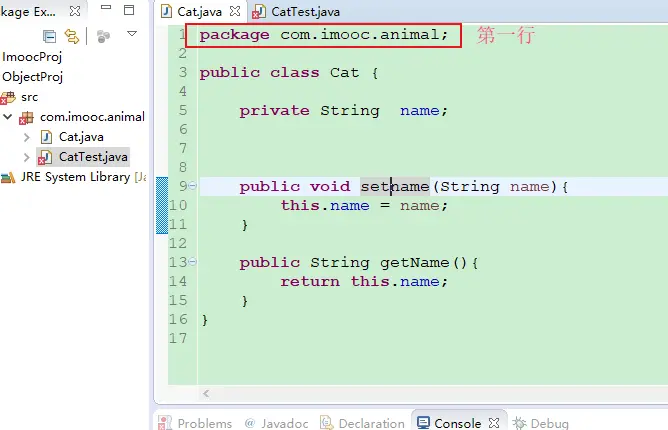Click the blue range indicator in gutter
This screenshot has height=430, width=668.
(162, 205)
